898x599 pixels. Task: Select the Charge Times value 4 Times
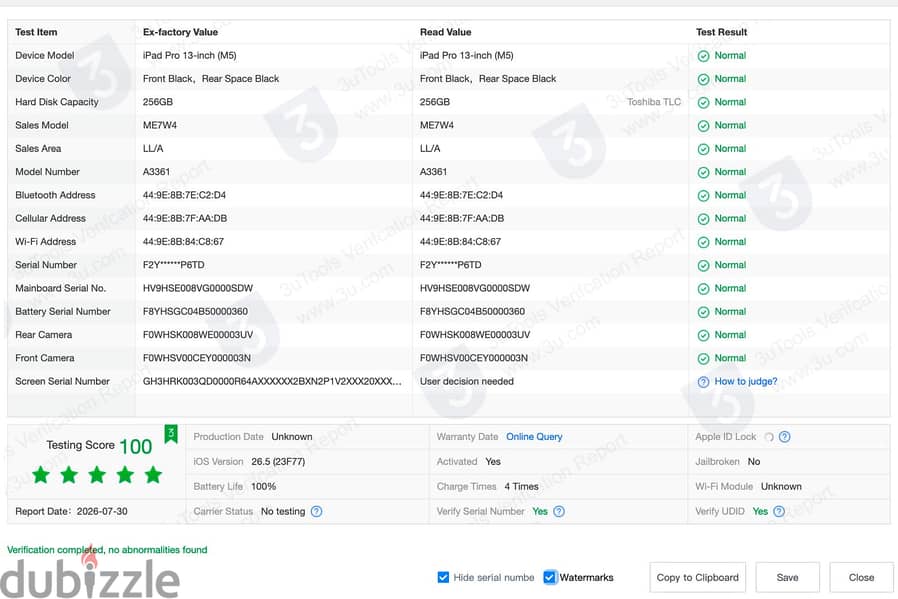coord(521,486)
